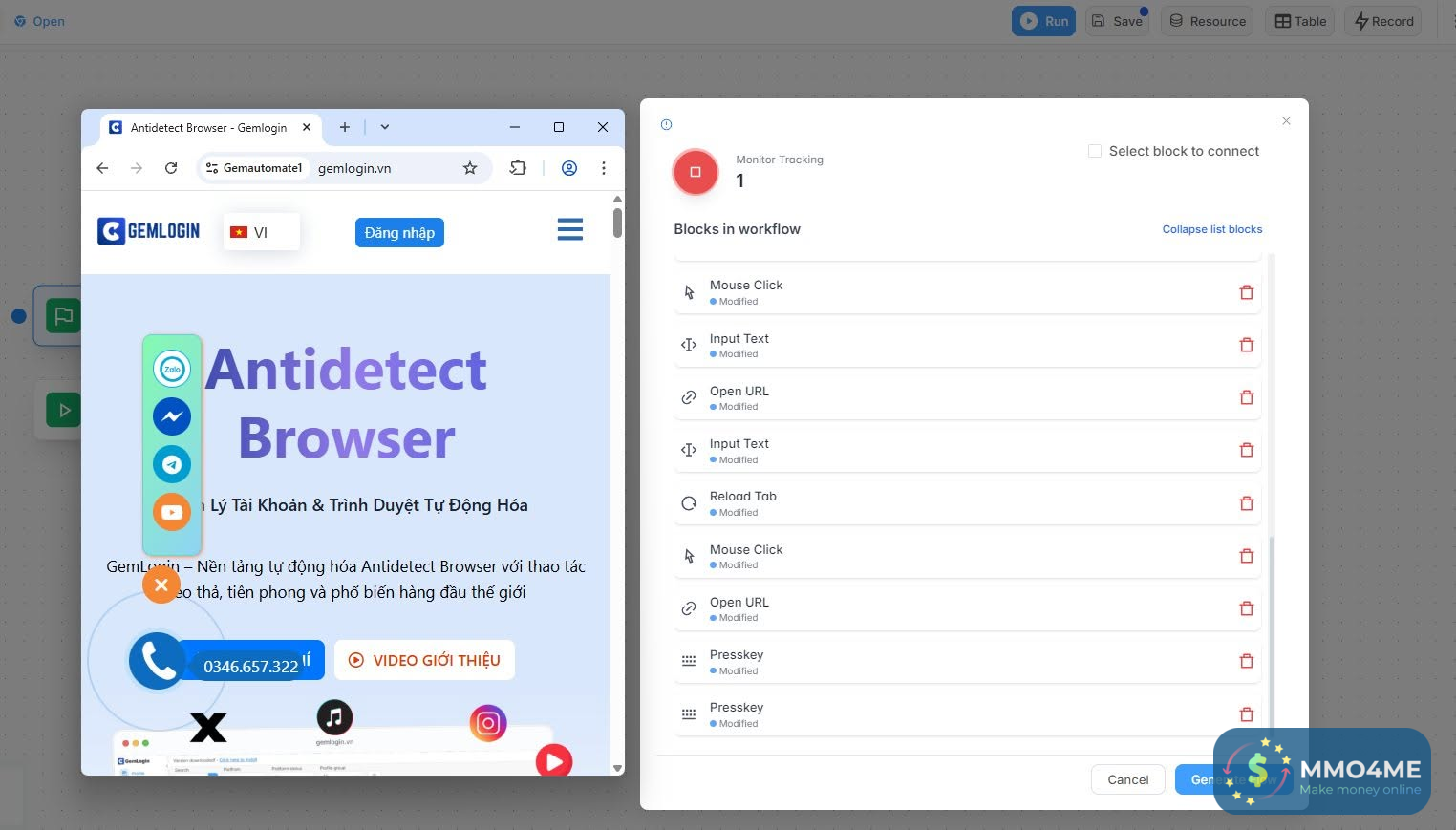Close the Blocks in workflow dialog
The height and width of the screenshot is (830, 1456).
[1286, 121]
